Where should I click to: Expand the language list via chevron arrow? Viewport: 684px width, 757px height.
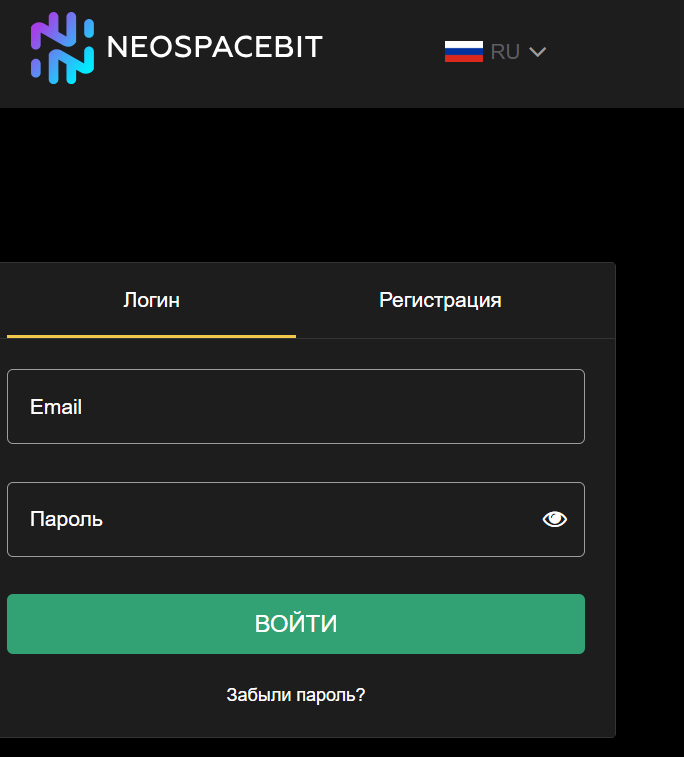pyautogui.click(x=537, y=52)
